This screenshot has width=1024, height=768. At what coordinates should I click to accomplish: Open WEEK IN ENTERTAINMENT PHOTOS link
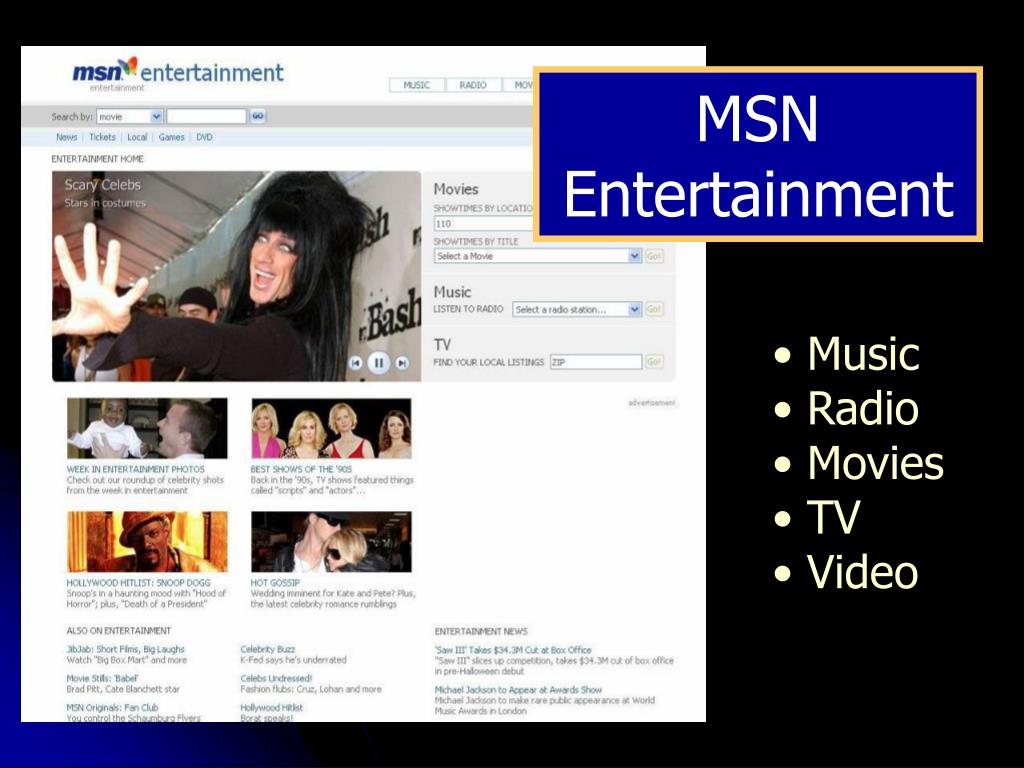tap(136, 469)
